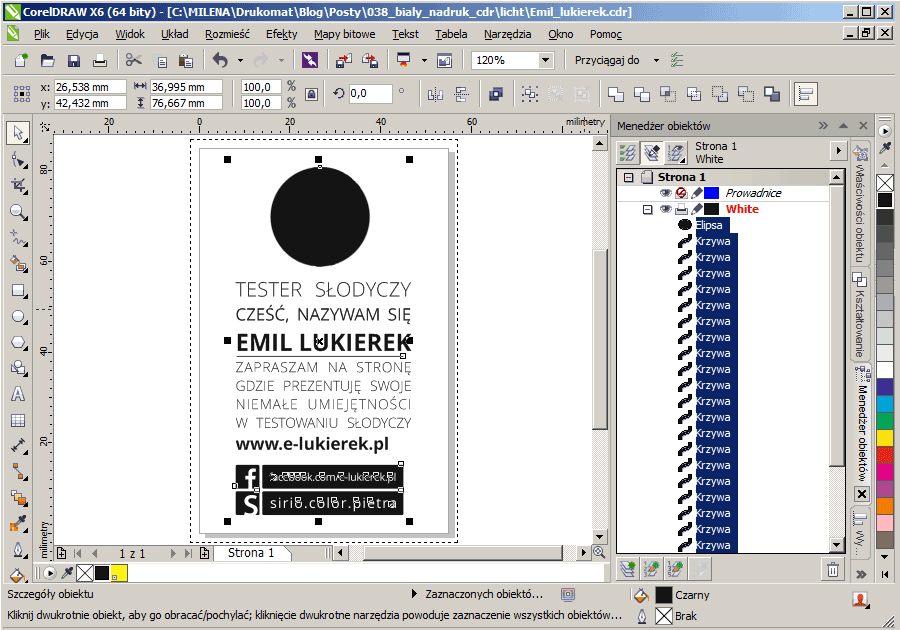Save the document with floppy icon
Image resolution: width=900 pixels, height=630 pixels.
pyautogui.click(x=74, y=60)
